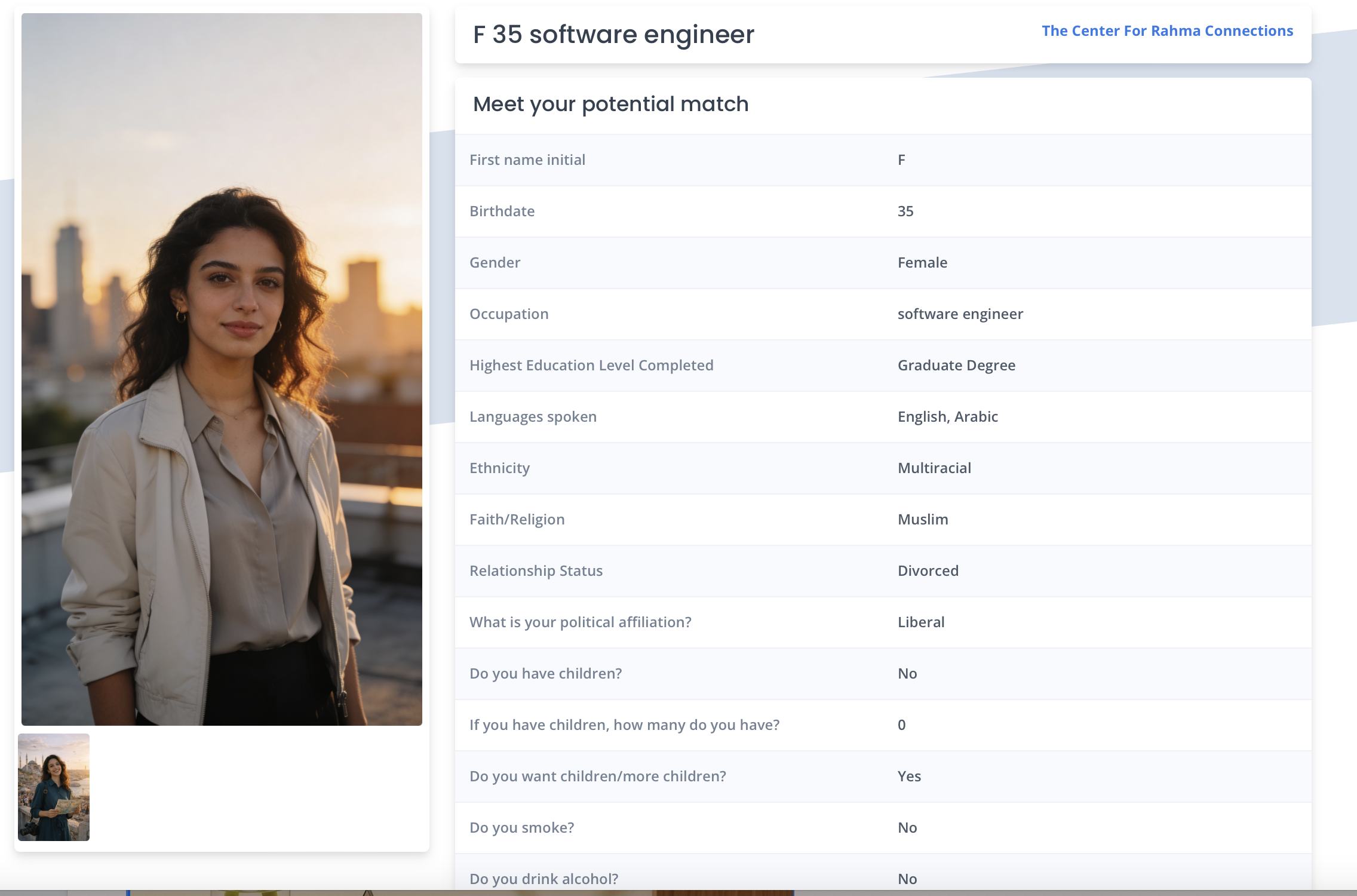Select the political affiliation question label

tap(580, 622)
